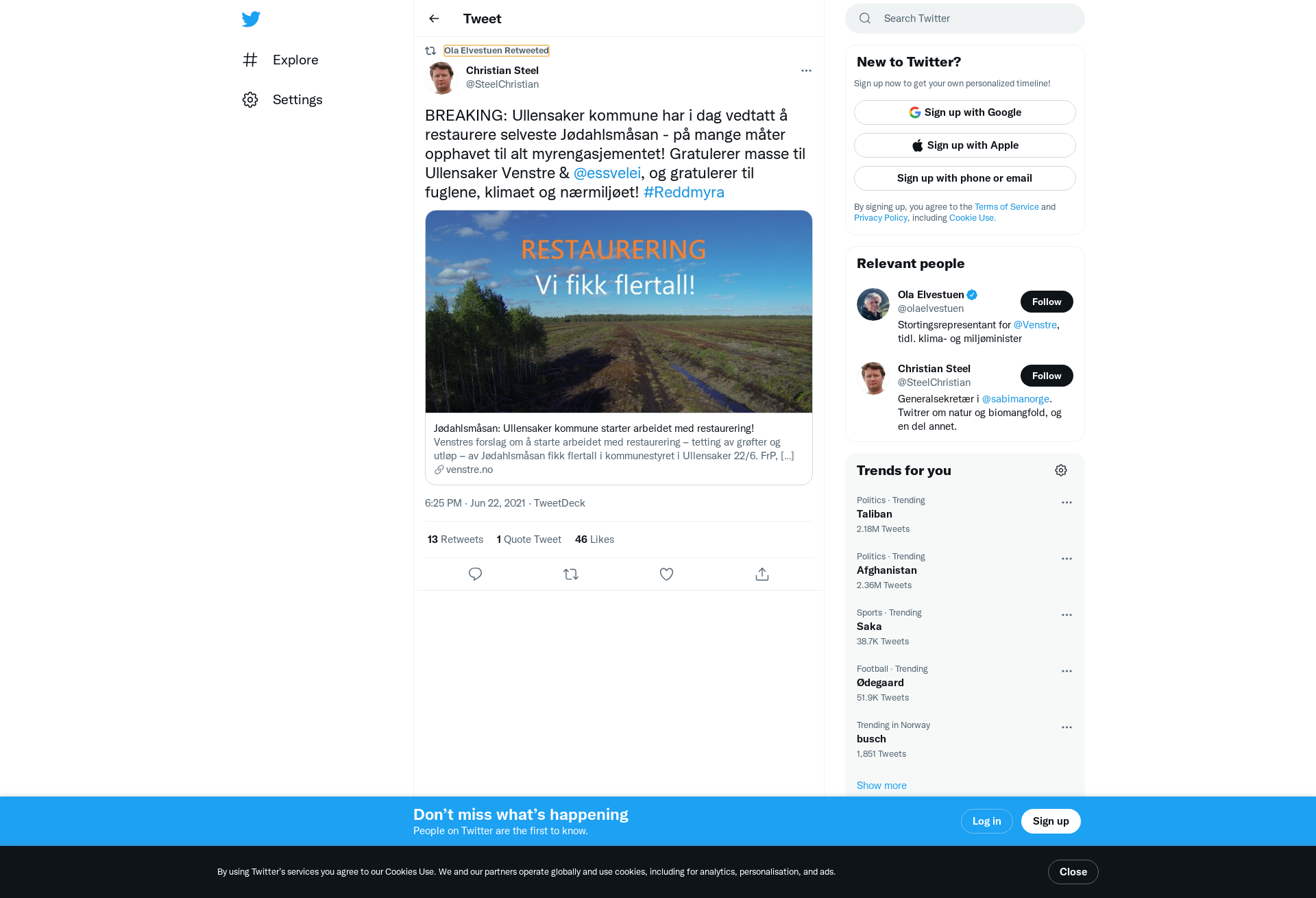1316x898 pixels.
Task: Open more options for the Taliban trend
Action: click(1067, 502)
